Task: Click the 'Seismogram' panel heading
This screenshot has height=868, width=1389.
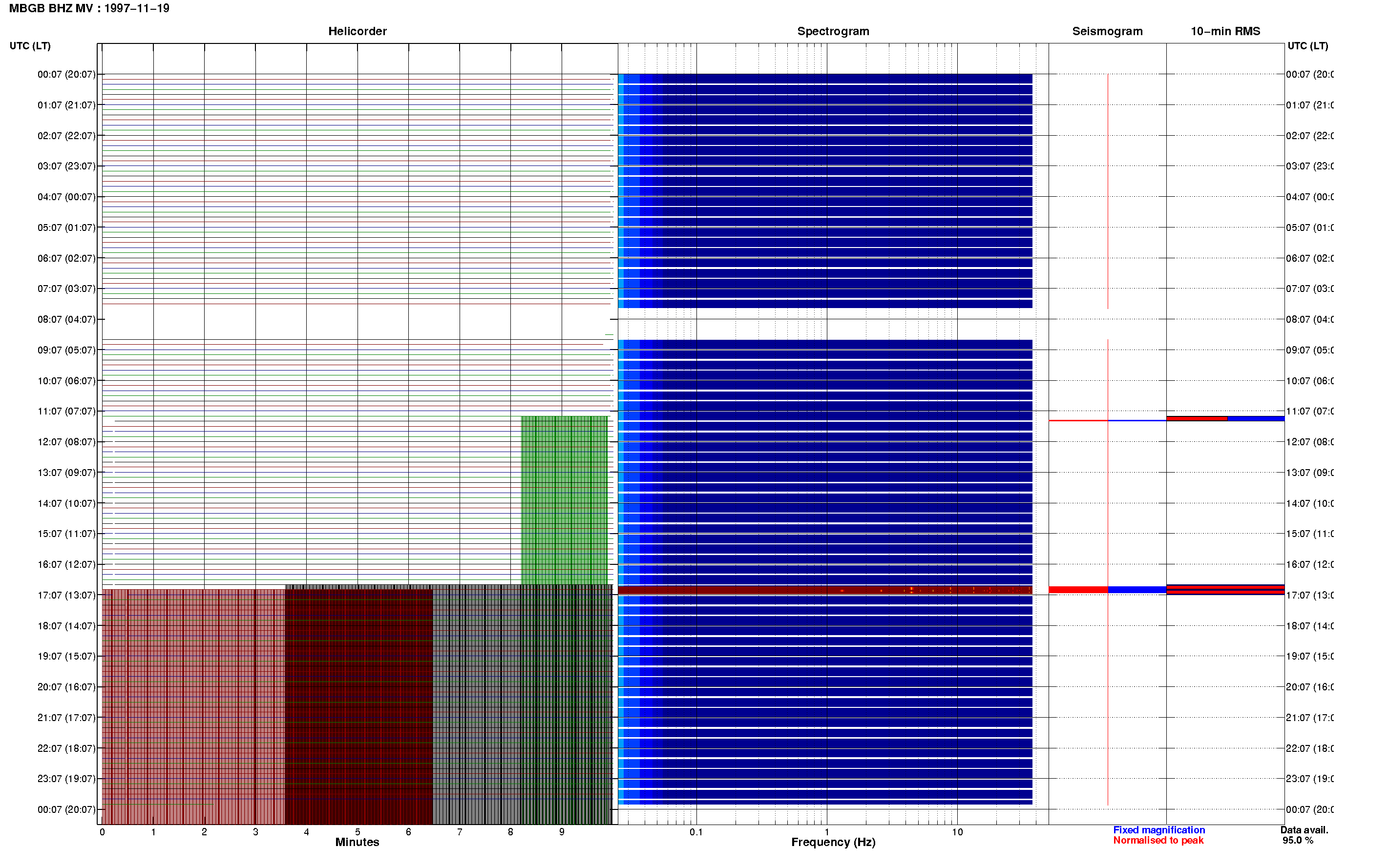Action: [1107, 31]
